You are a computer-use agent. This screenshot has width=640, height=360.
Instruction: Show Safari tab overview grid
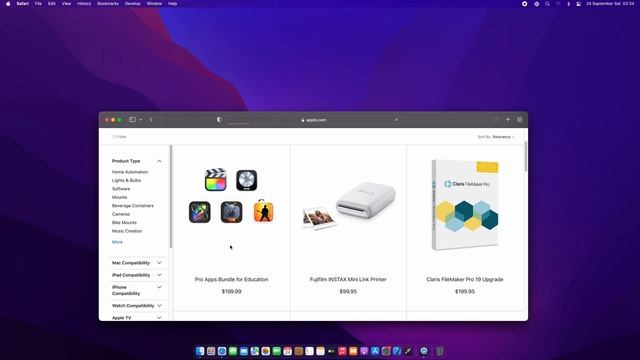tap(520, 120)
